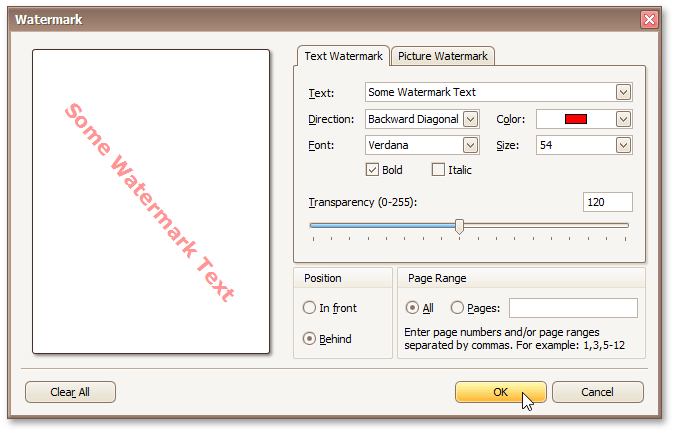Select the Text Watermark tab
The width and height of the screenshot is (675, 433).
click(343, 56)
